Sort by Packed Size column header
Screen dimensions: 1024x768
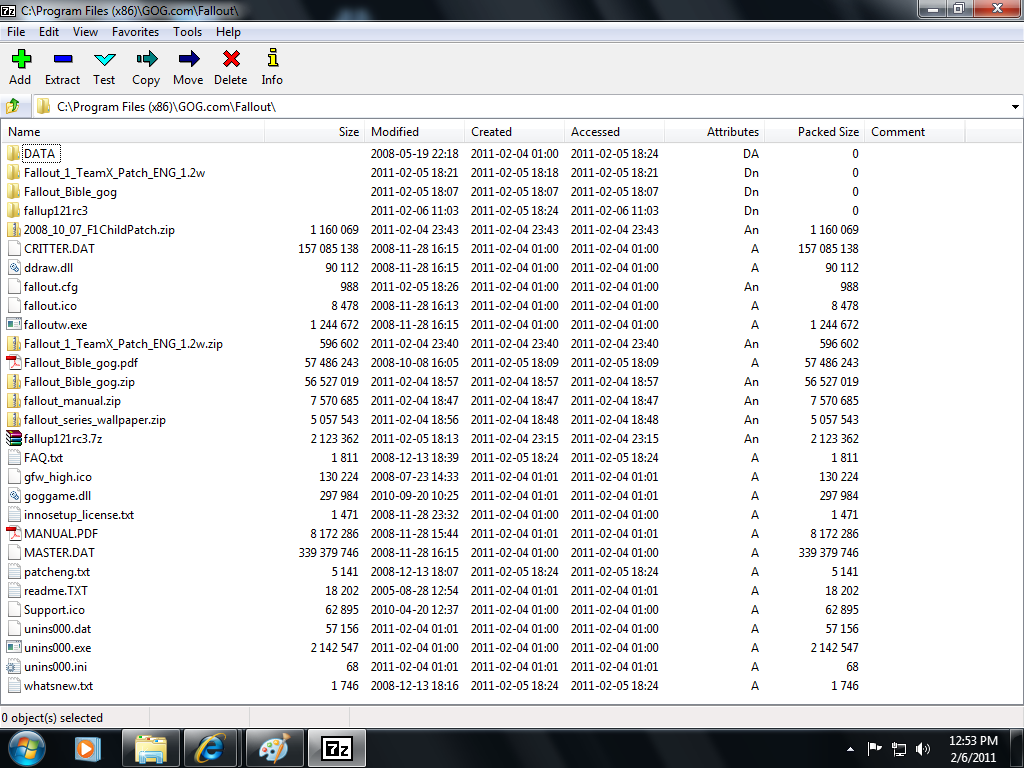pyautogui.click(x=814, y=132)
